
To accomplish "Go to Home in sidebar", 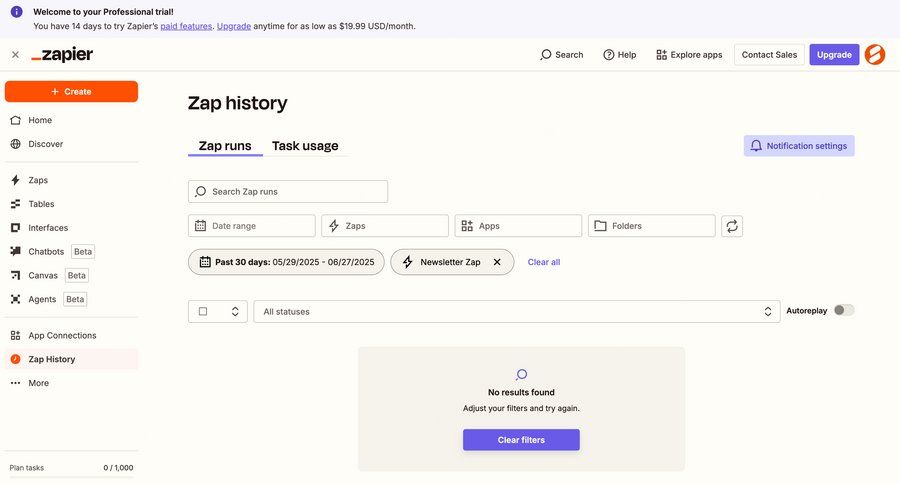I will [71, 120].
